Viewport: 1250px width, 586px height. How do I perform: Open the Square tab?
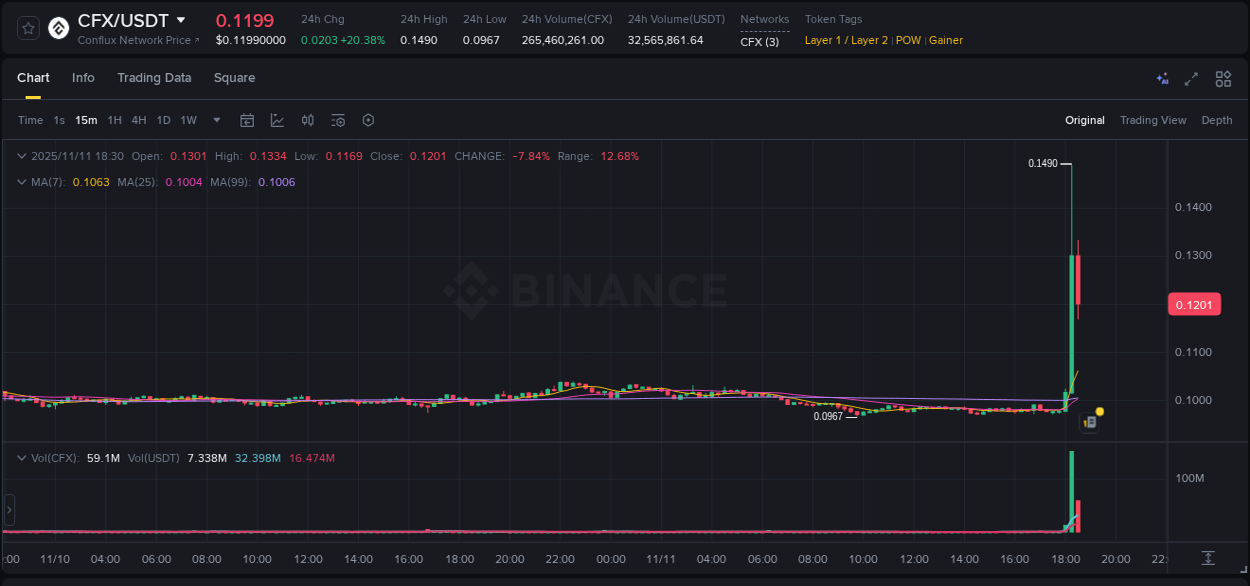(234, 78)
